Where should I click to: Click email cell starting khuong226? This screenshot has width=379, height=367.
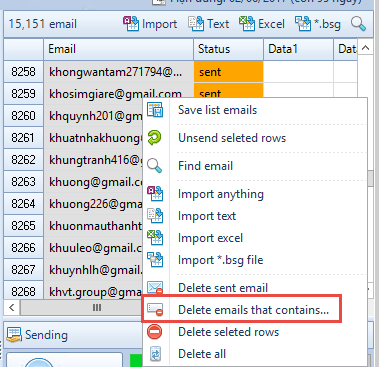(93, 204)
